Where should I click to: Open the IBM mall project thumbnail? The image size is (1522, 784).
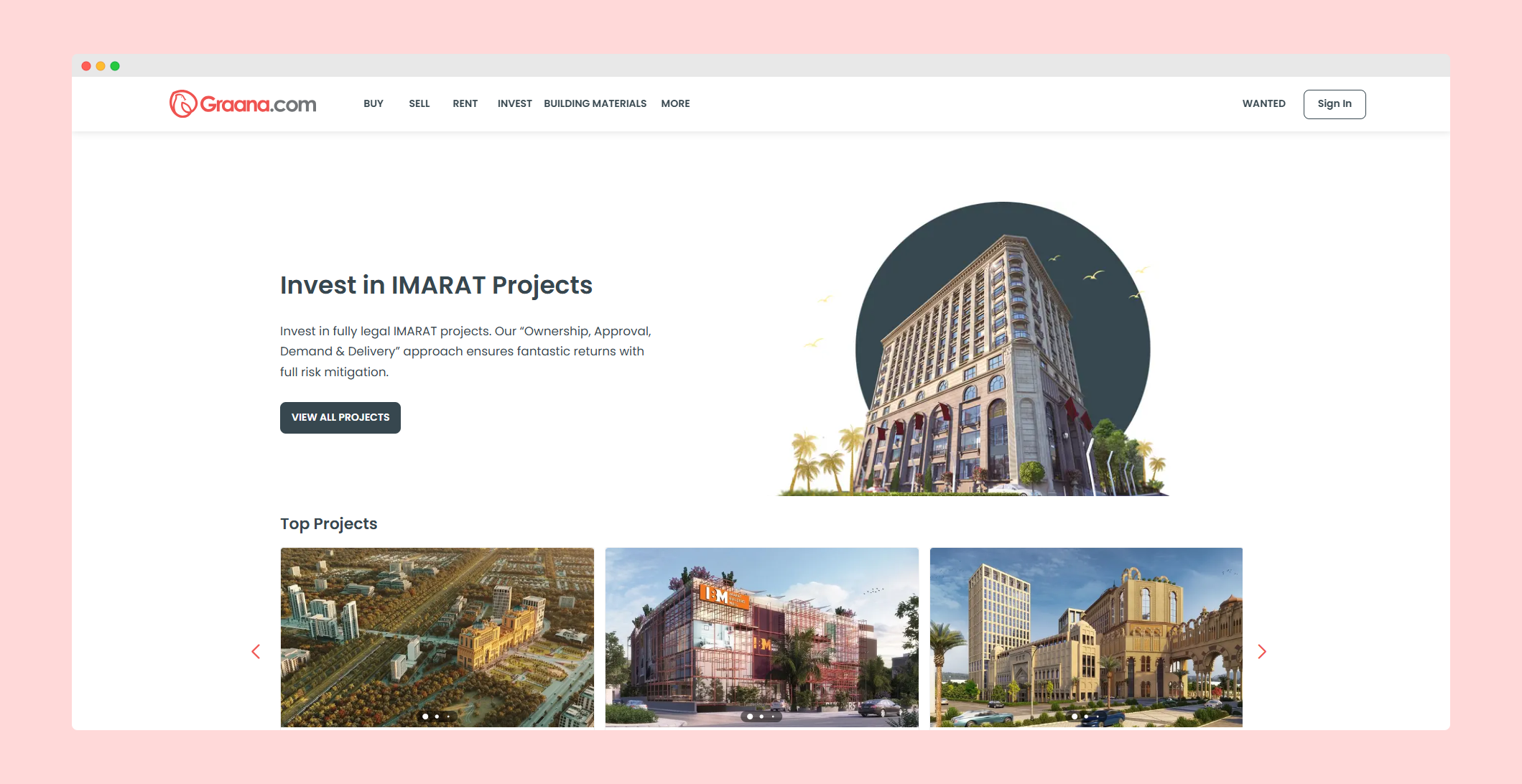click(x=761, y=632)
